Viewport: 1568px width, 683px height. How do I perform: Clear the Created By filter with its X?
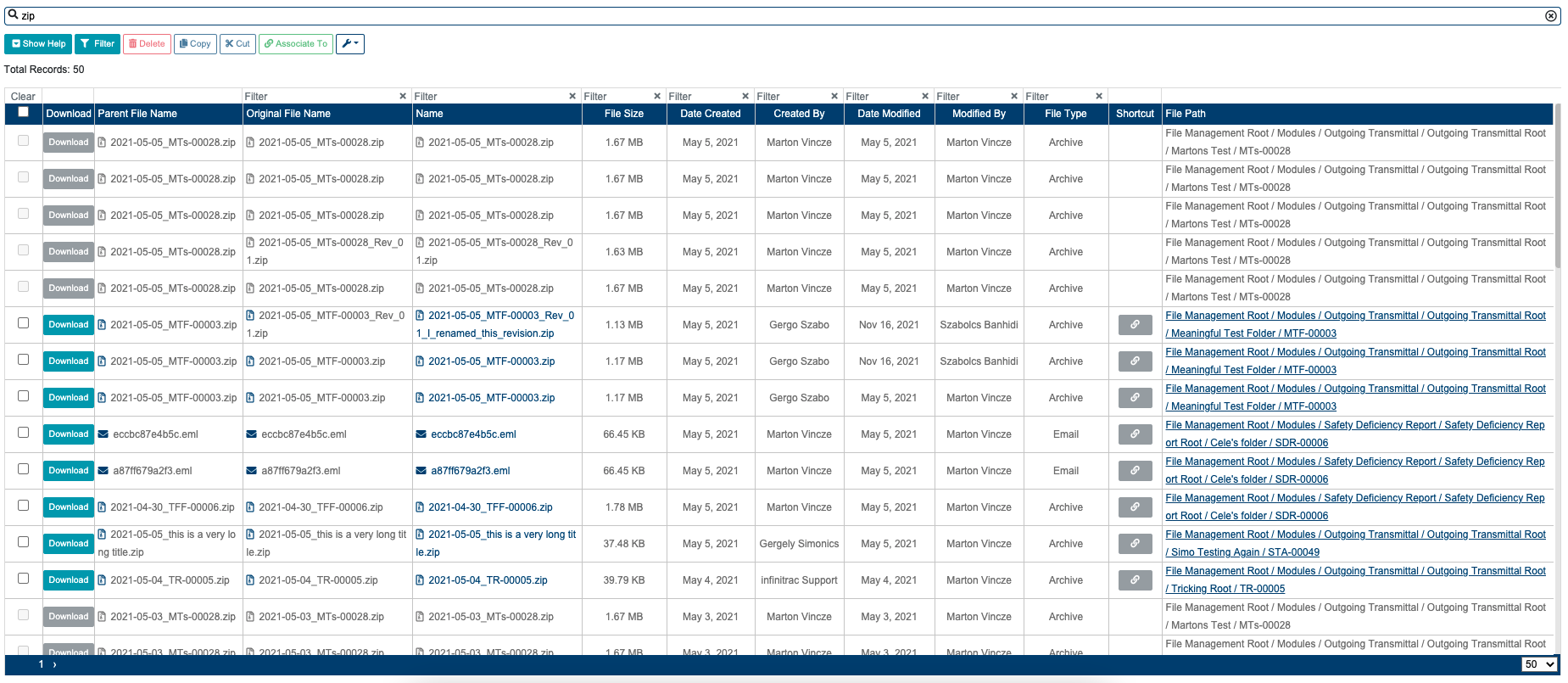(834, 96)
